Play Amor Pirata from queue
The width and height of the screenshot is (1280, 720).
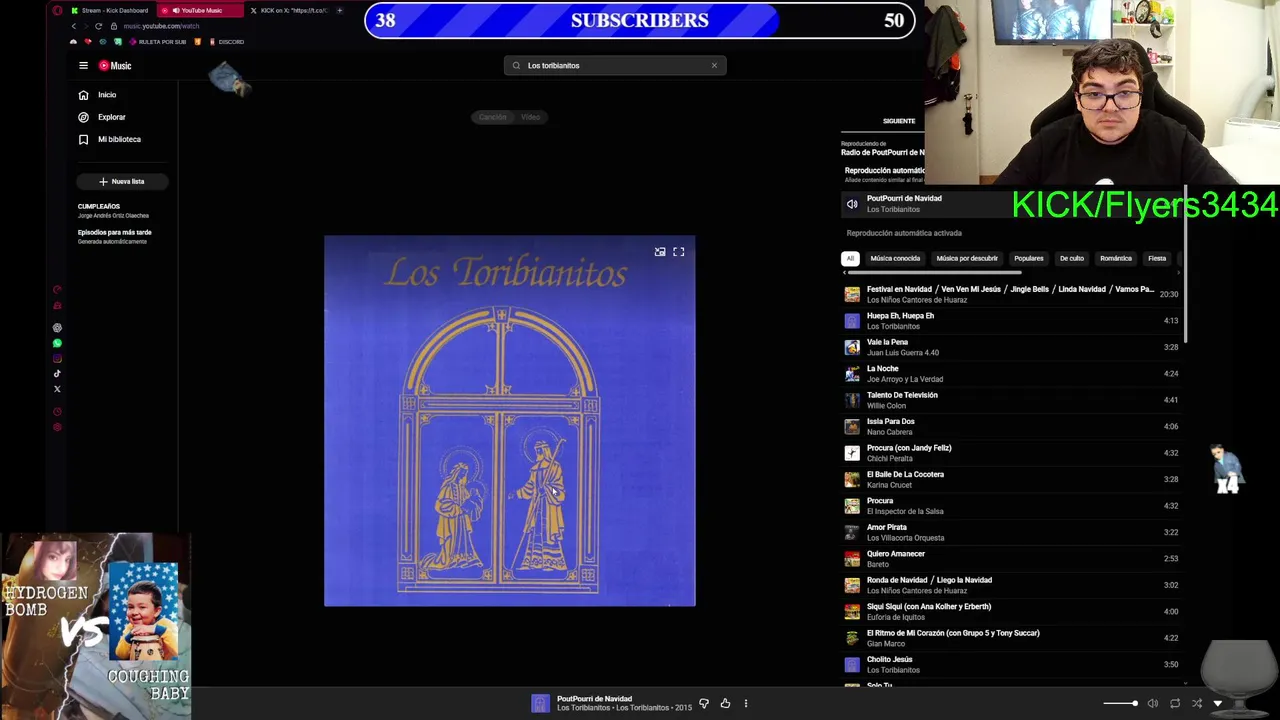tap(1010, 533)
